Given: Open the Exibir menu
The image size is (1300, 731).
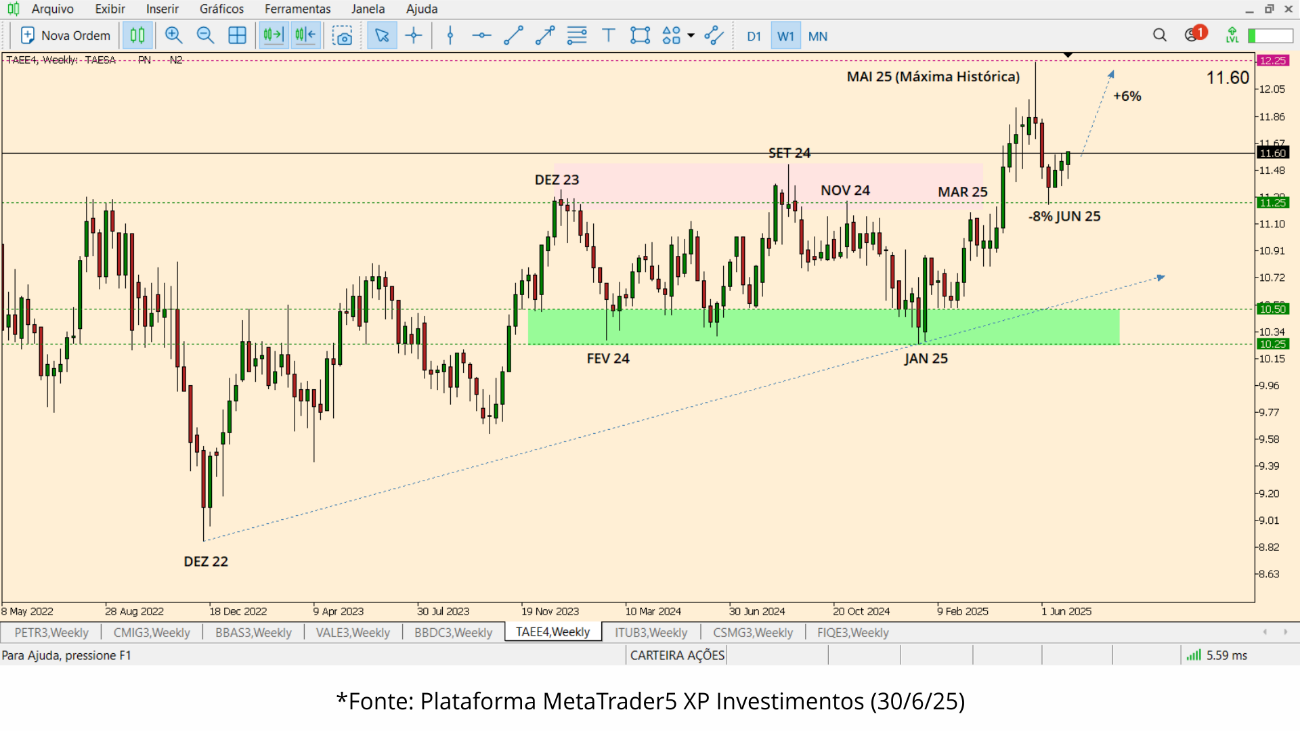Looking at the screenshot, I should (110, 9).
